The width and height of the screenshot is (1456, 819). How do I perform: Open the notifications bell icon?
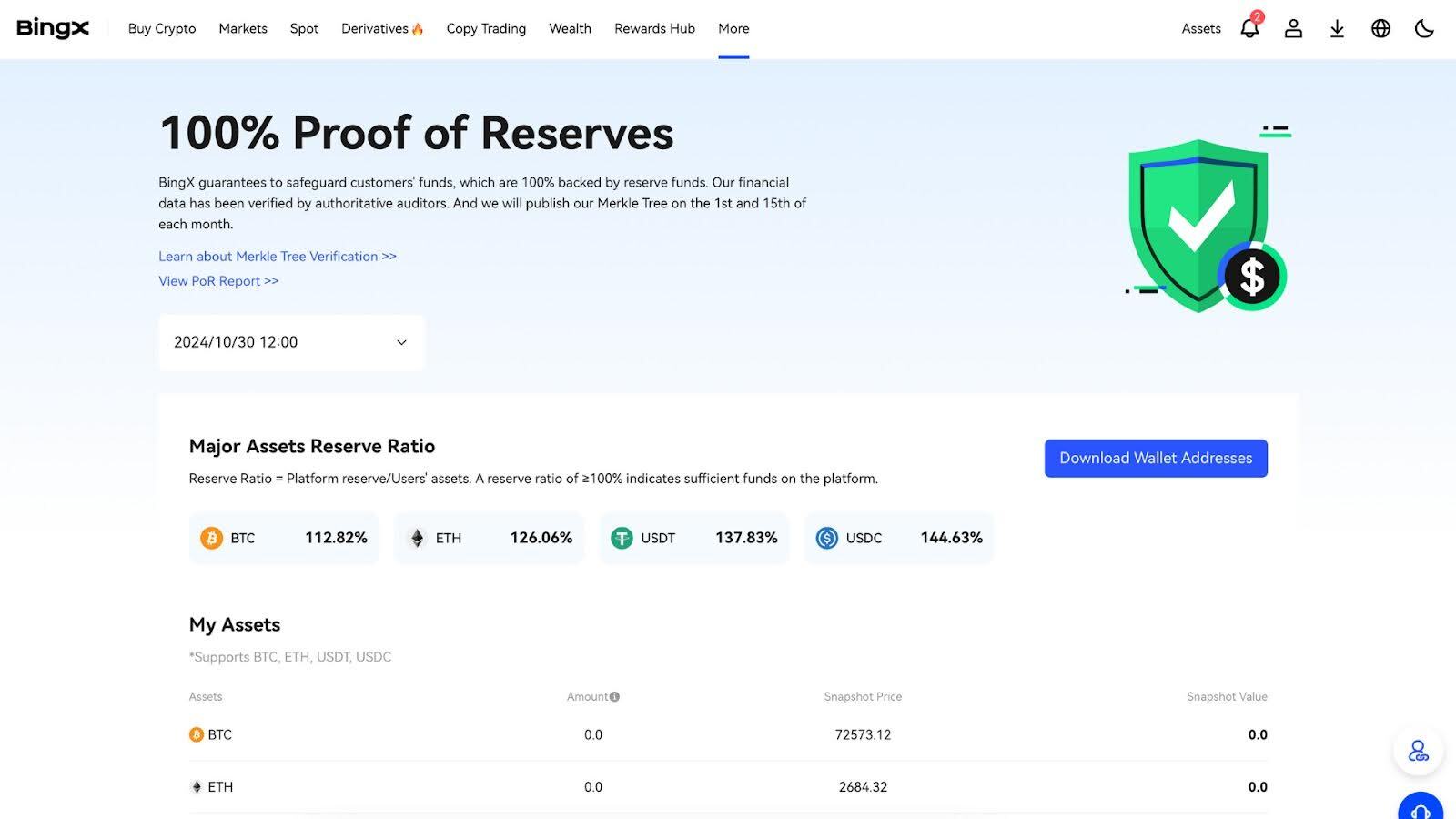(x=1249, y=29)
